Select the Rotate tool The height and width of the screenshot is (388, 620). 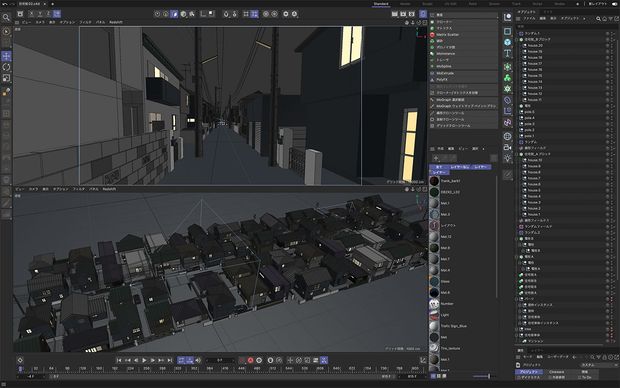[6, 67]
